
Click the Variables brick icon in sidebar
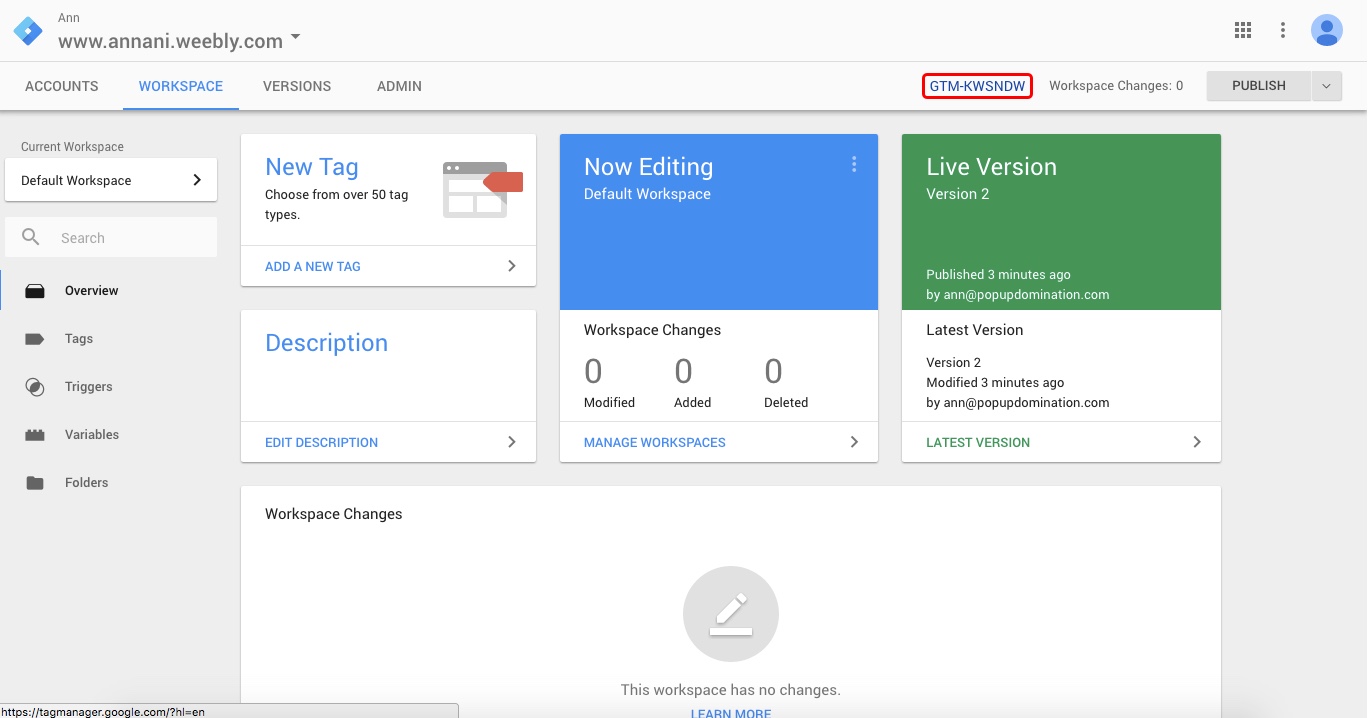(35, 435)
